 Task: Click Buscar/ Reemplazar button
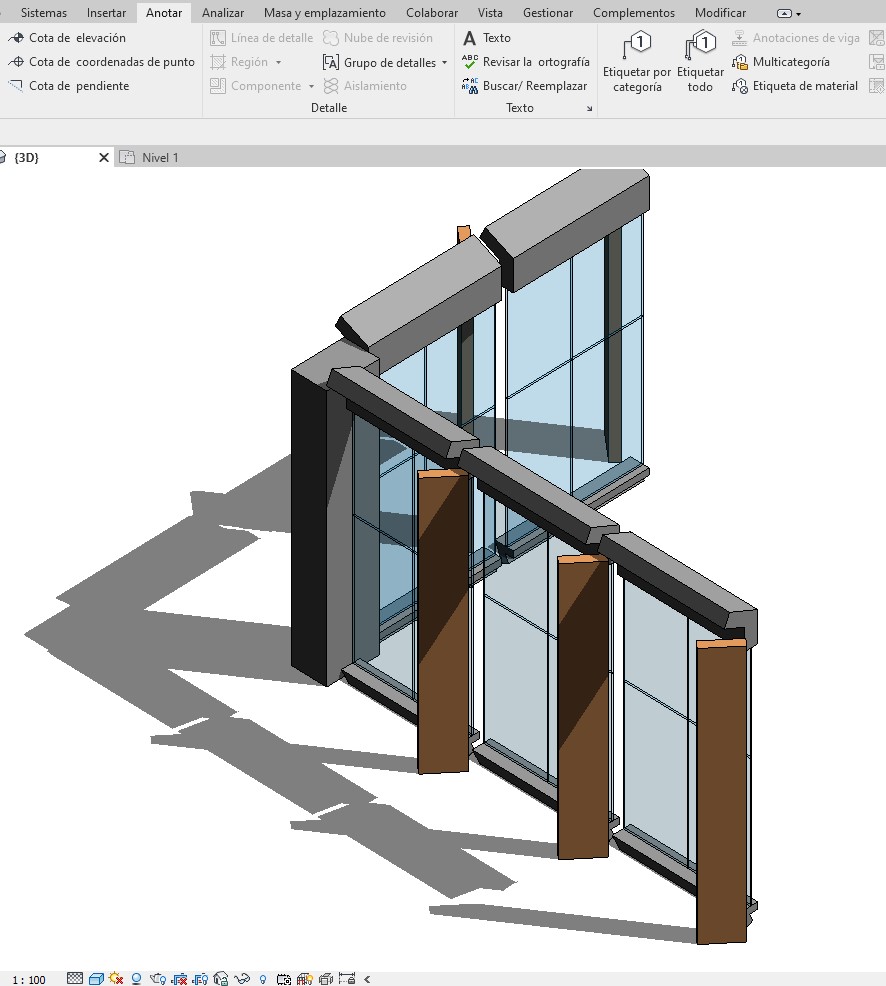(534, 86)
